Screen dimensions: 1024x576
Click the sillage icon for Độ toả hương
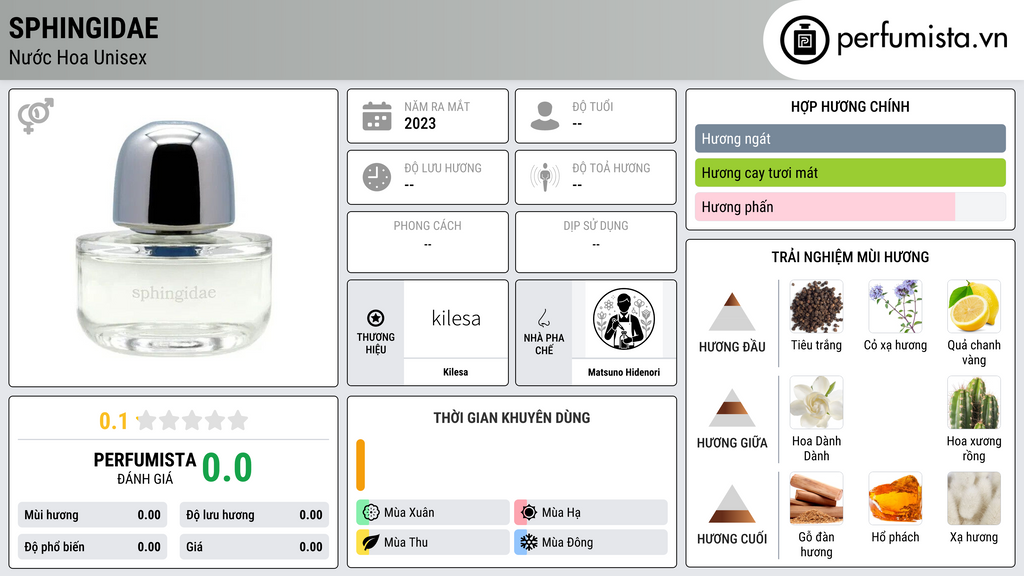click(x=545, y=177)
